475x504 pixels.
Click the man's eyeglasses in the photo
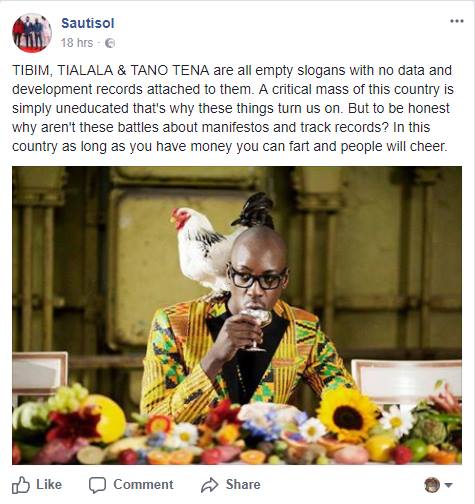click(257, 277)
